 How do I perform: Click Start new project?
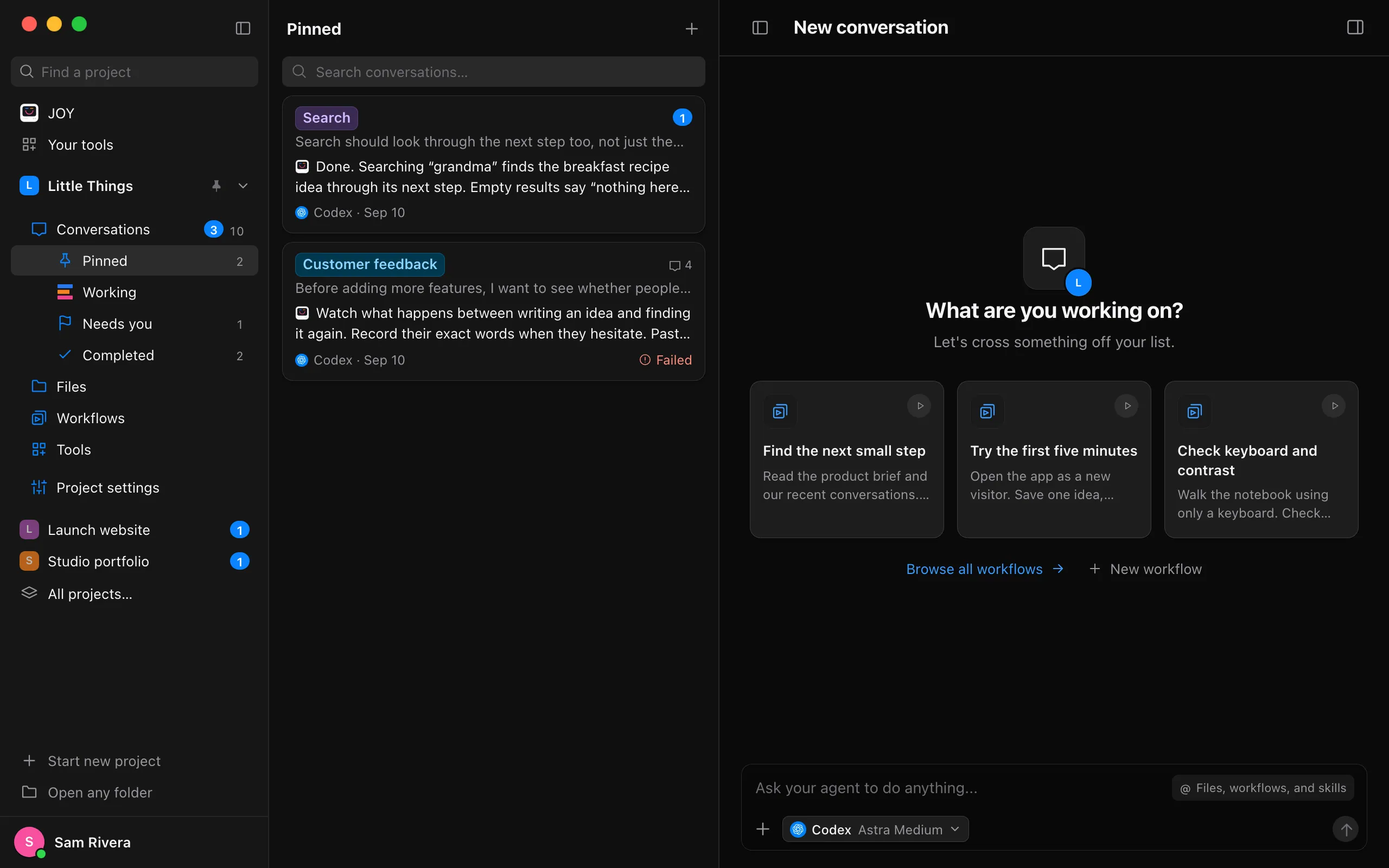[x=135, y=761]
